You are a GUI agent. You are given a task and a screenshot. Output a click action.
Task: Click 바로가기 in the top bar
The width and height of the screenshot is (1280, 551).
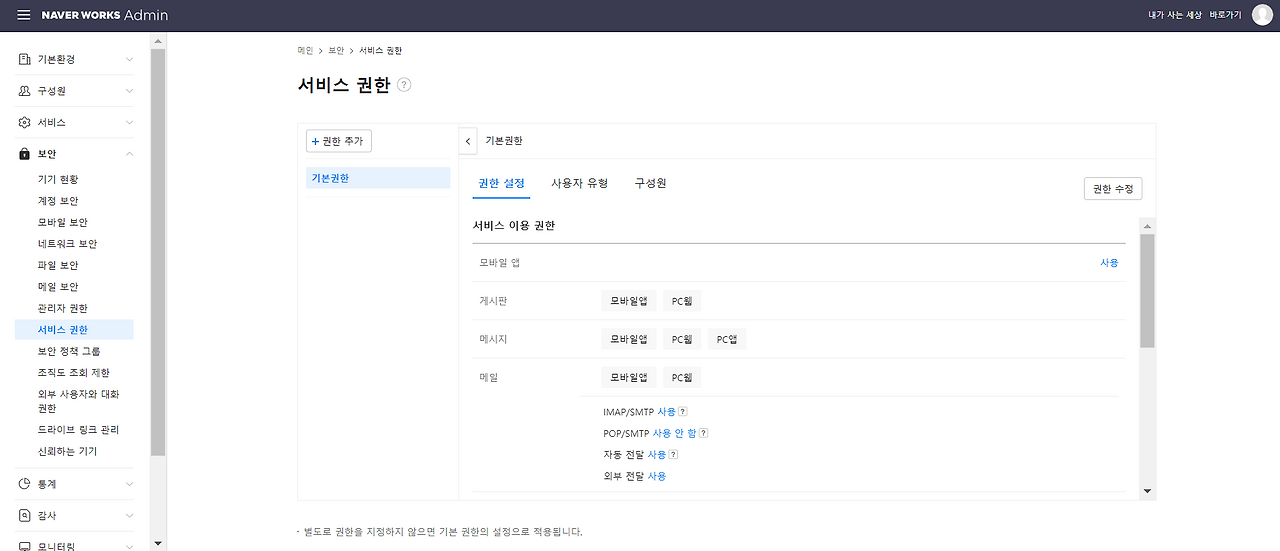pos(1225,15)
